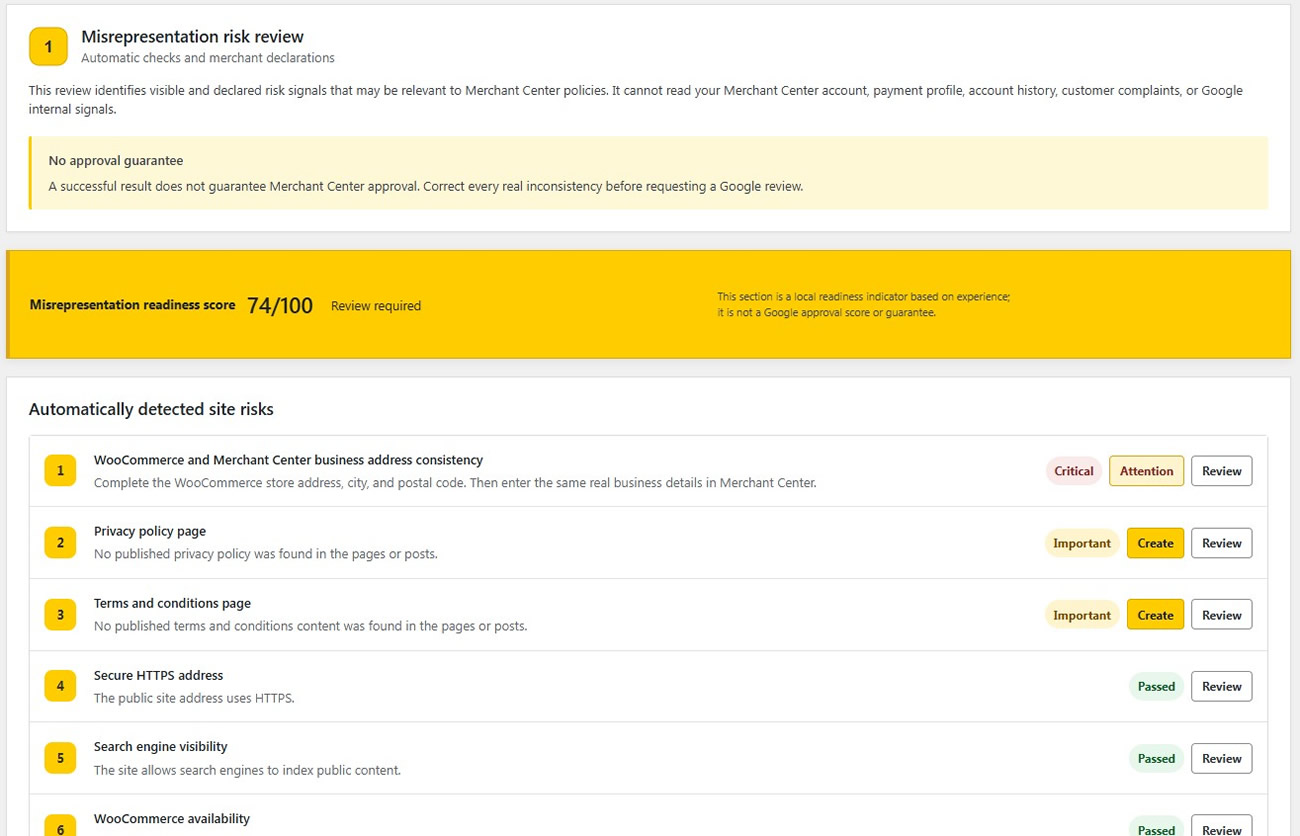Screen dimensions: 1300x836
Task: Click the Critical severity tag
Action: [1074, 471]
